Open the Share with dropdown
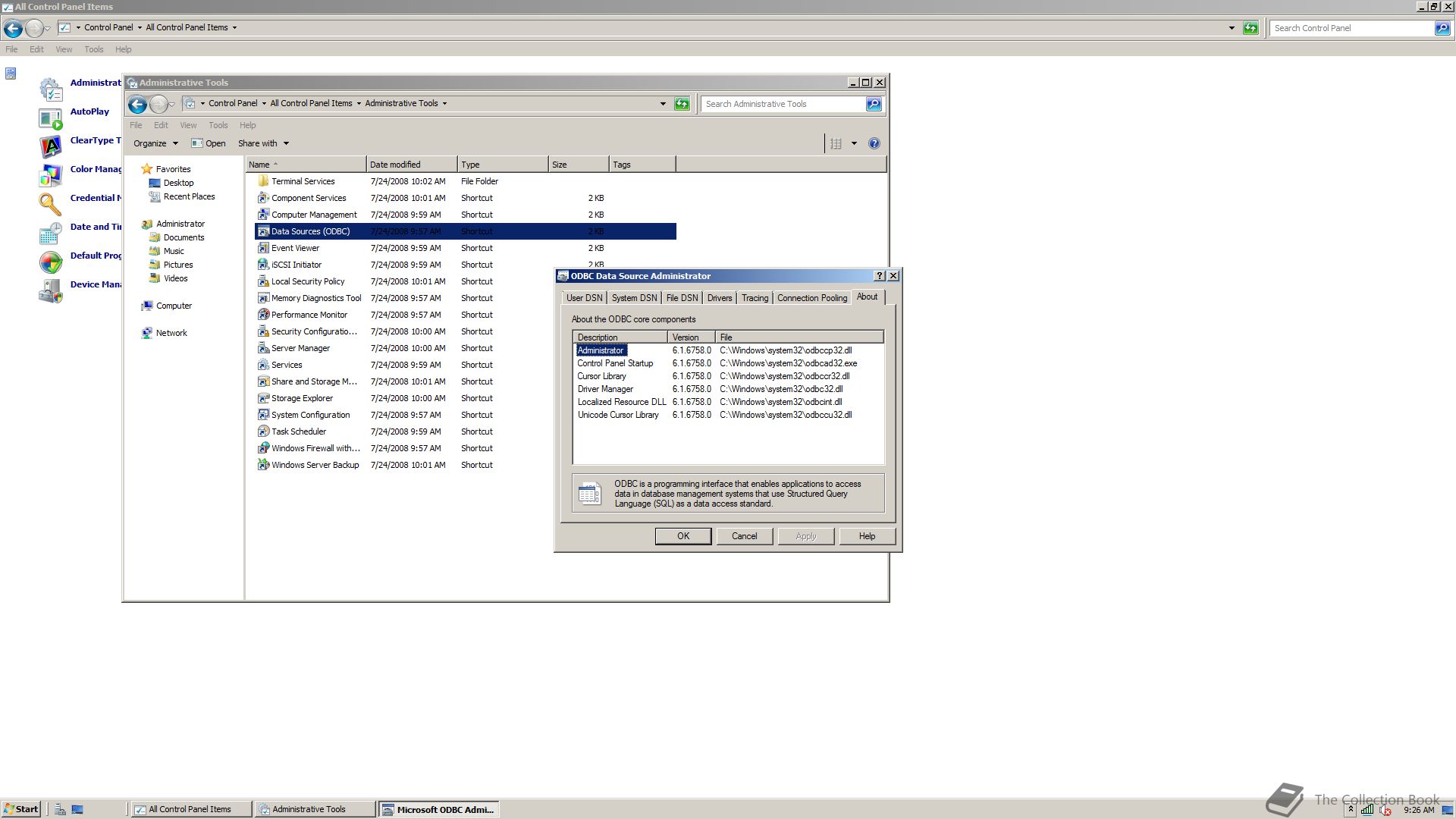 [x=263, y=143]
